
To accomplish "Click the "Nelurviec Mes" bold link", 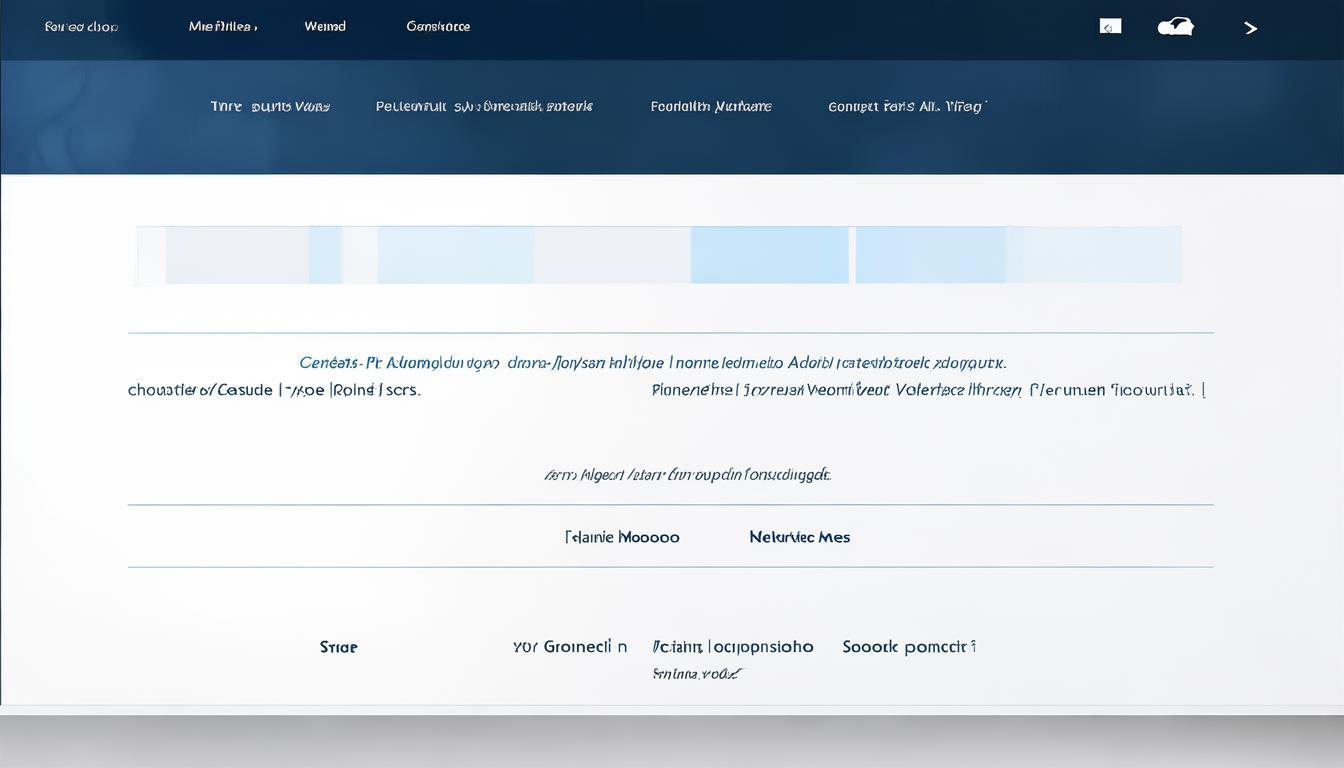I will coord(799,537).
